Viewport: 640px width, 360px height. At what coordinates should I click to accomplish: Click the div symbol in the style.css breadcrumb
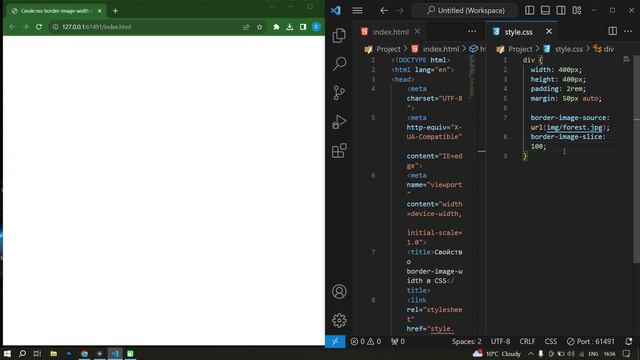click(x=609, y=49)
